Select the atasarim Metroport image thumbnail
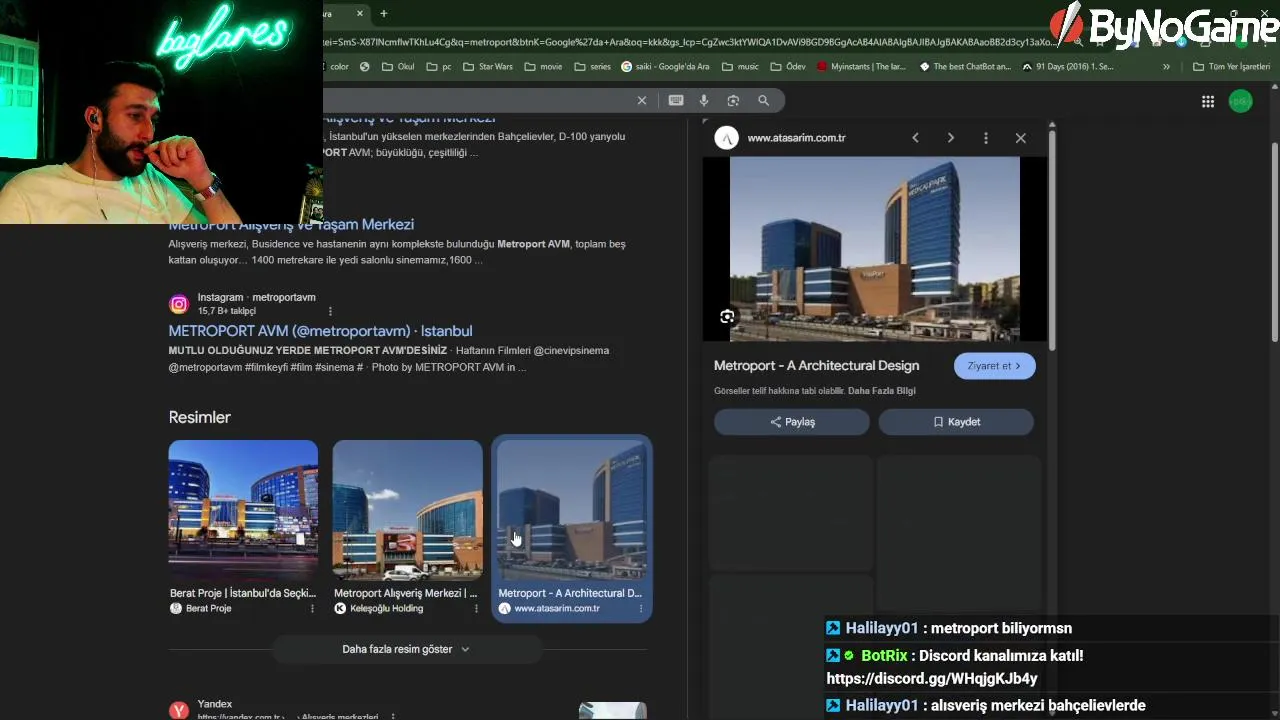The height and width of the screenshot is (720, 1280). tap(571, 510)
